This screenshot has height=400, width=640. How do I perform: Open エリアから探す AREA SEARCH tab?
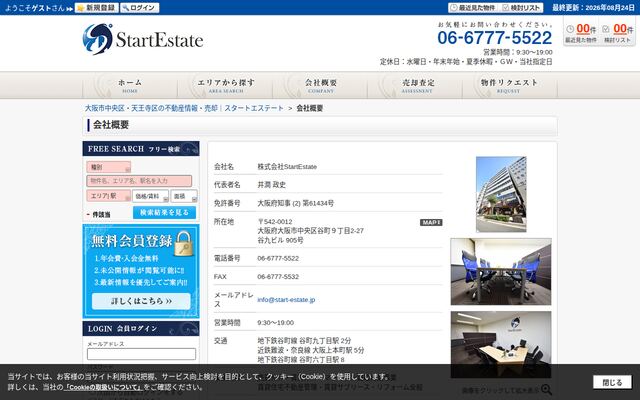click(x=225, y=85)
